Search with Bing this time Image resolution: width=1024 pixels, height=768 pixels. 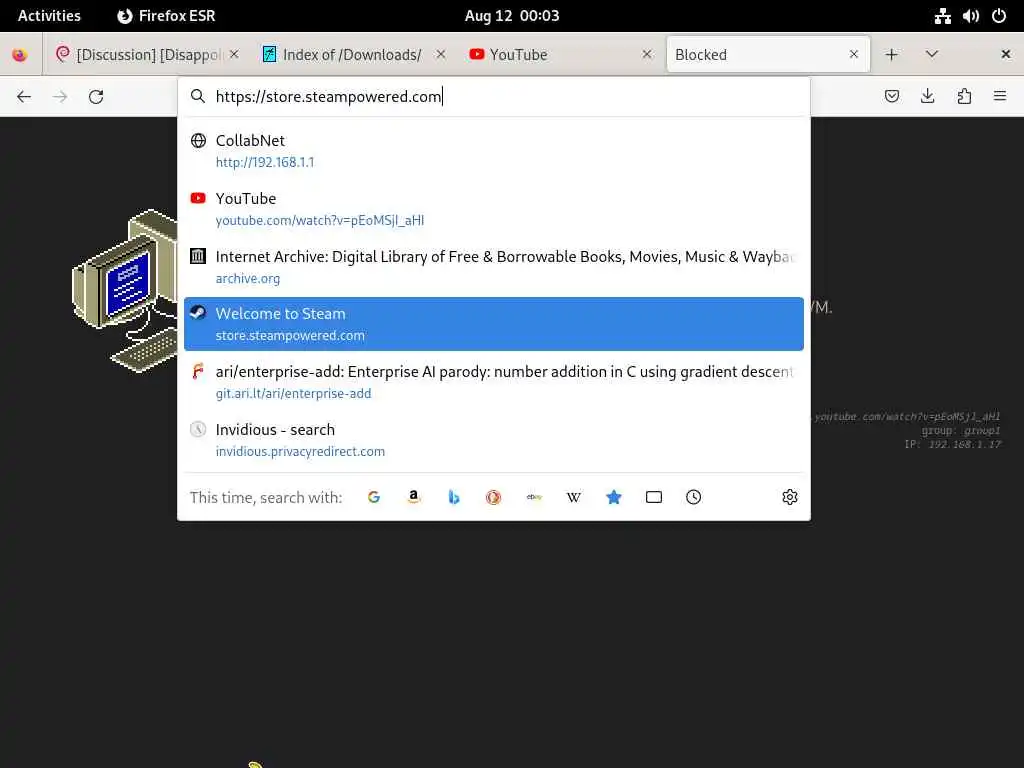(454, 497)
